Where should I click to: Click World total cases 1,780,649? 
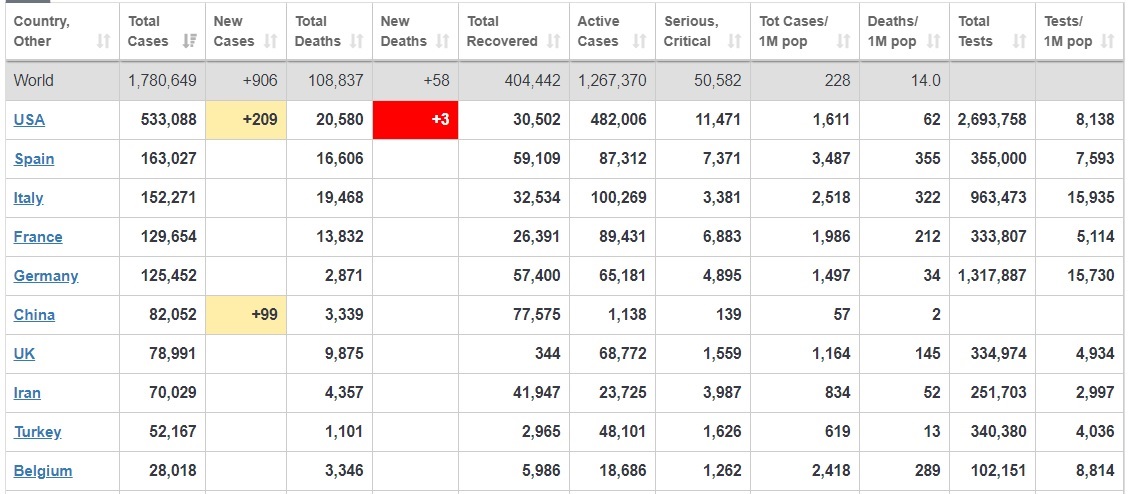[162, 80]
